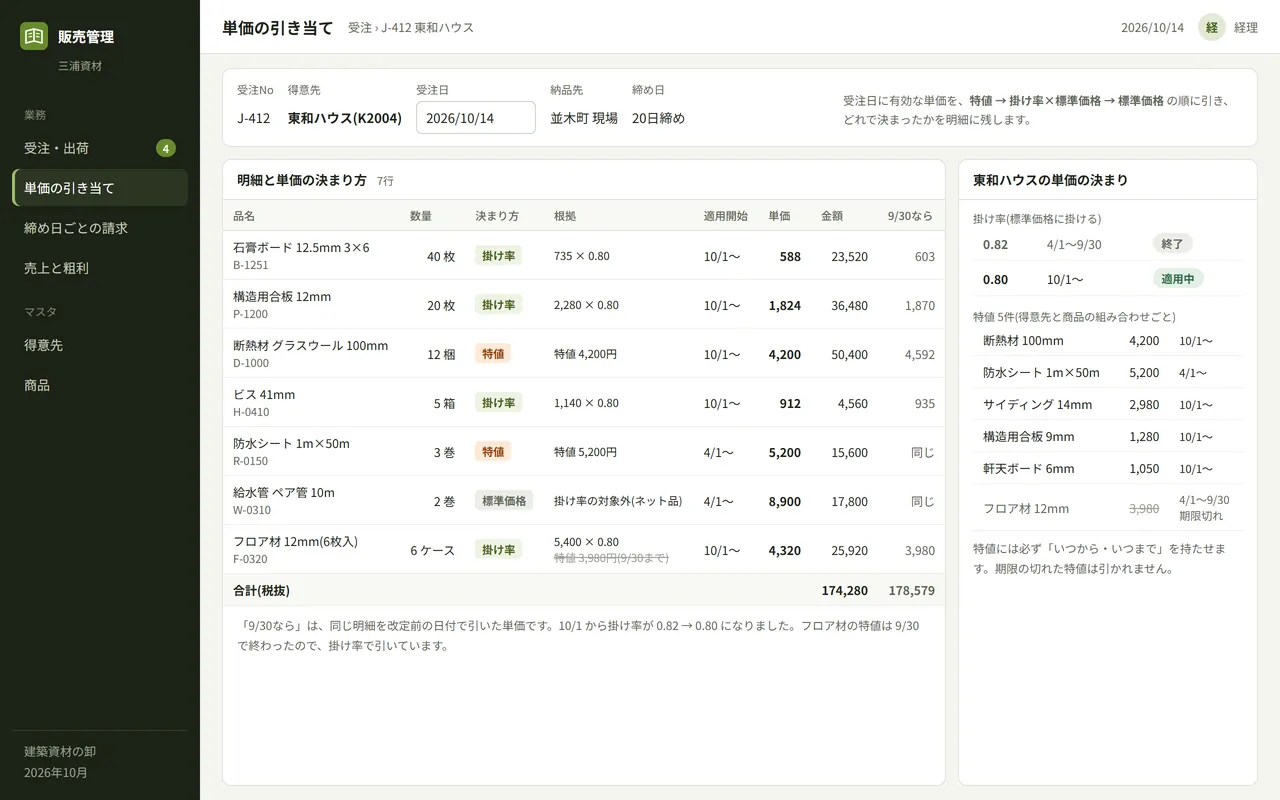
Task: Click the 掛け率 tag on the ビス row
Action: click(x=498, y=403)
